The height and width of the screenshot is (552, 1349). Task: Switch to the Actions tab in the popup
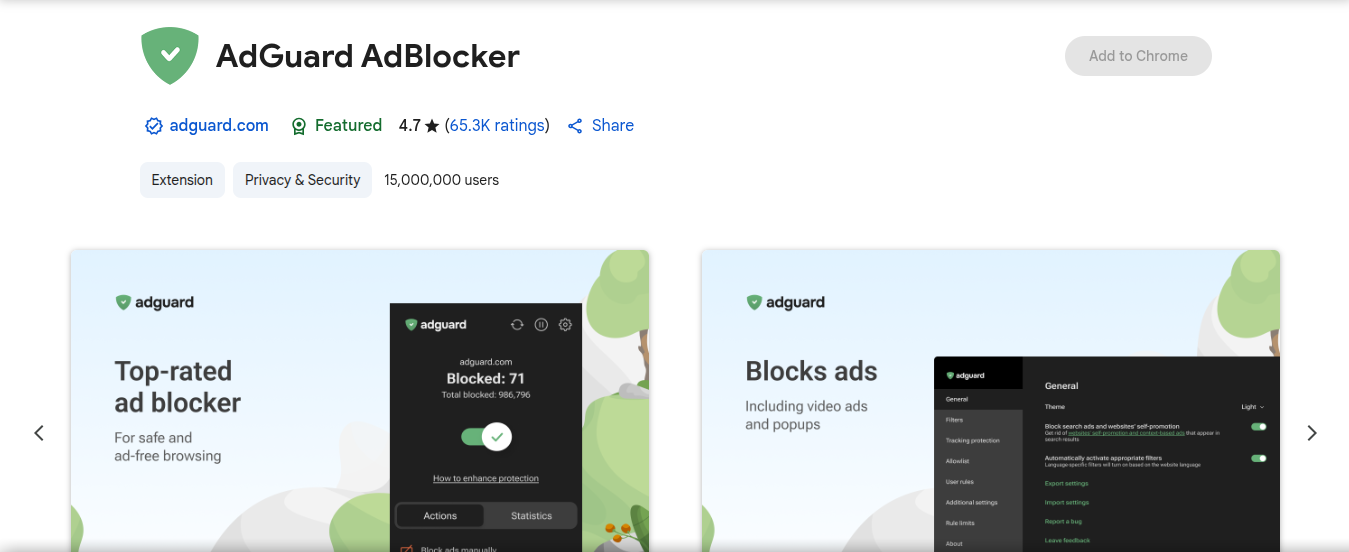[440, 516]
